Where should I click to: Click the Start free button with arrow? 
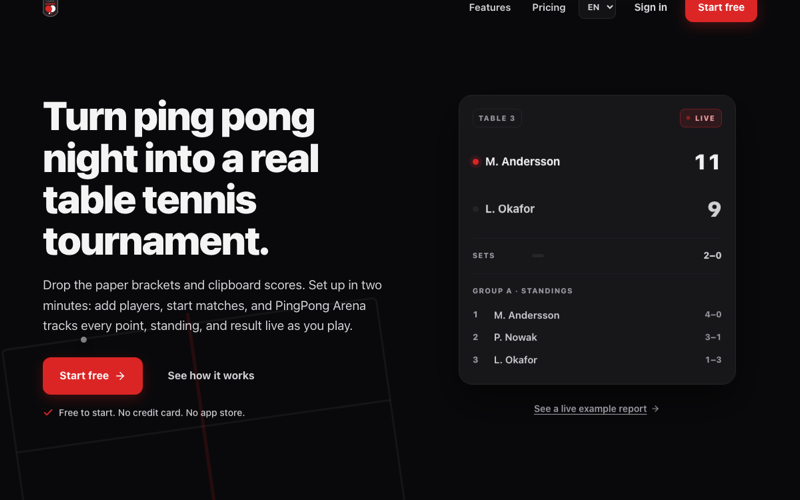(93, 376)
